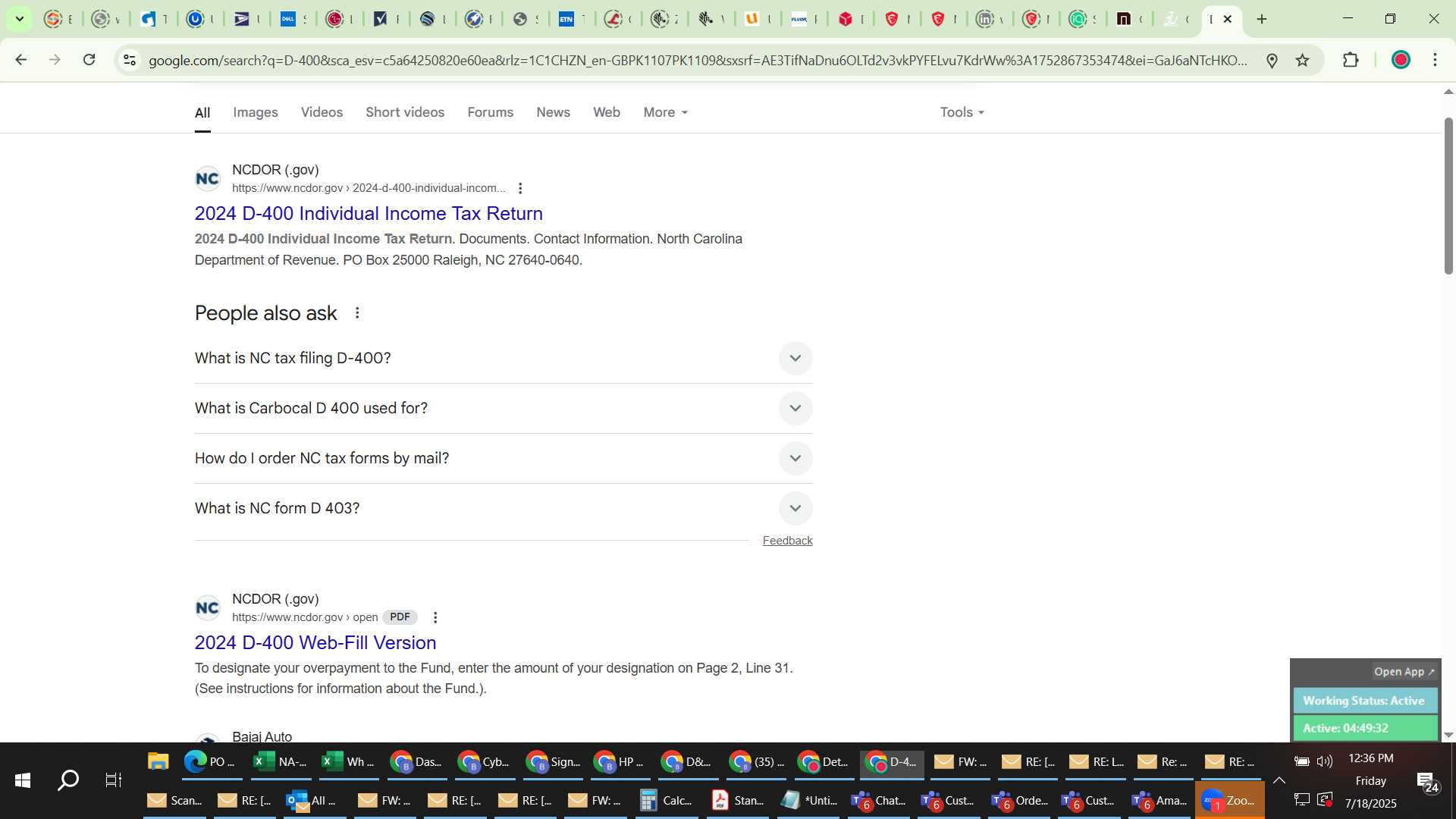Open Chrome profile avatar
The image size is (1456, 819).
tap(1401, 60)
